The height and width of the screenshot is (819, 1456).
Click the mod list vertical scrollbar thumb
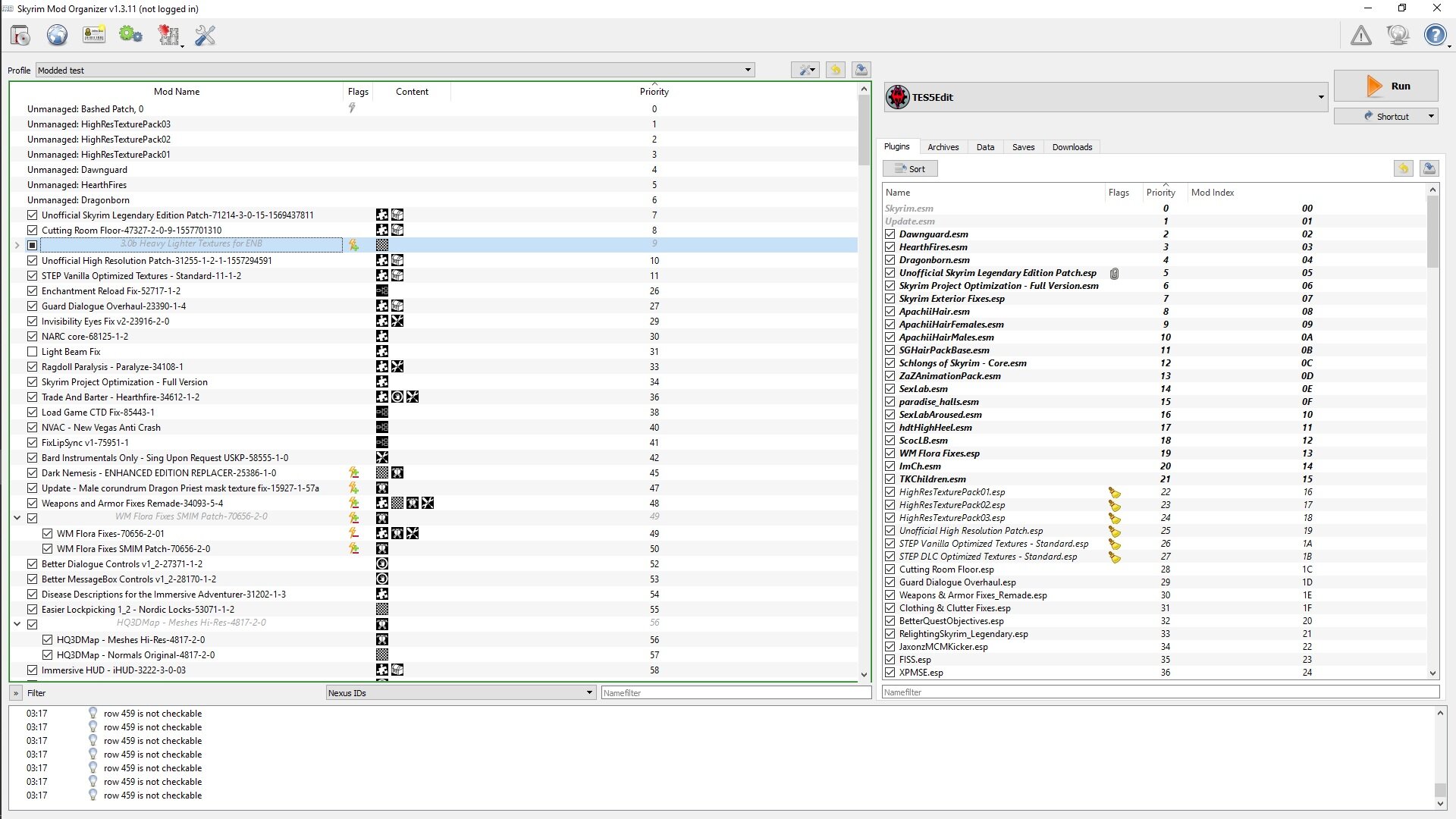(864, 130)
